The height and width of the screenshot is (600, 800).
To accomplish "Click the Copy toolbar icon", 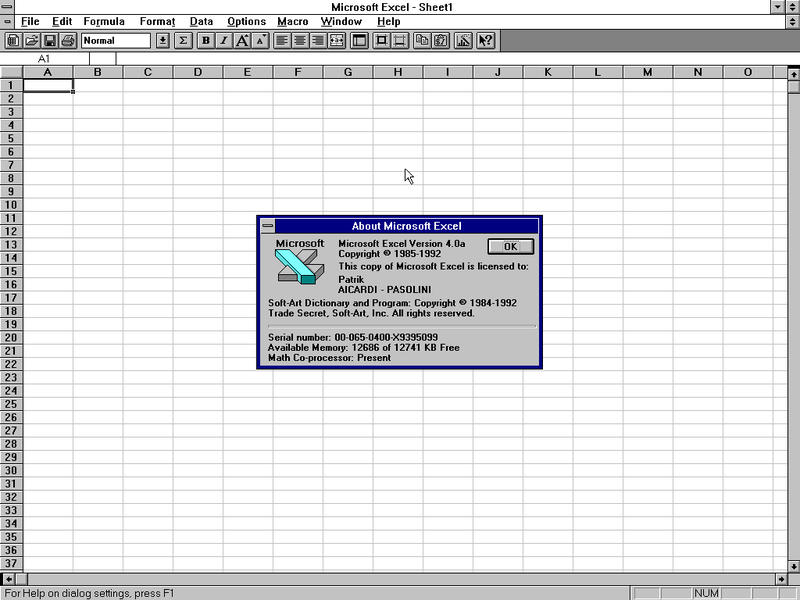I will [422, 41].
